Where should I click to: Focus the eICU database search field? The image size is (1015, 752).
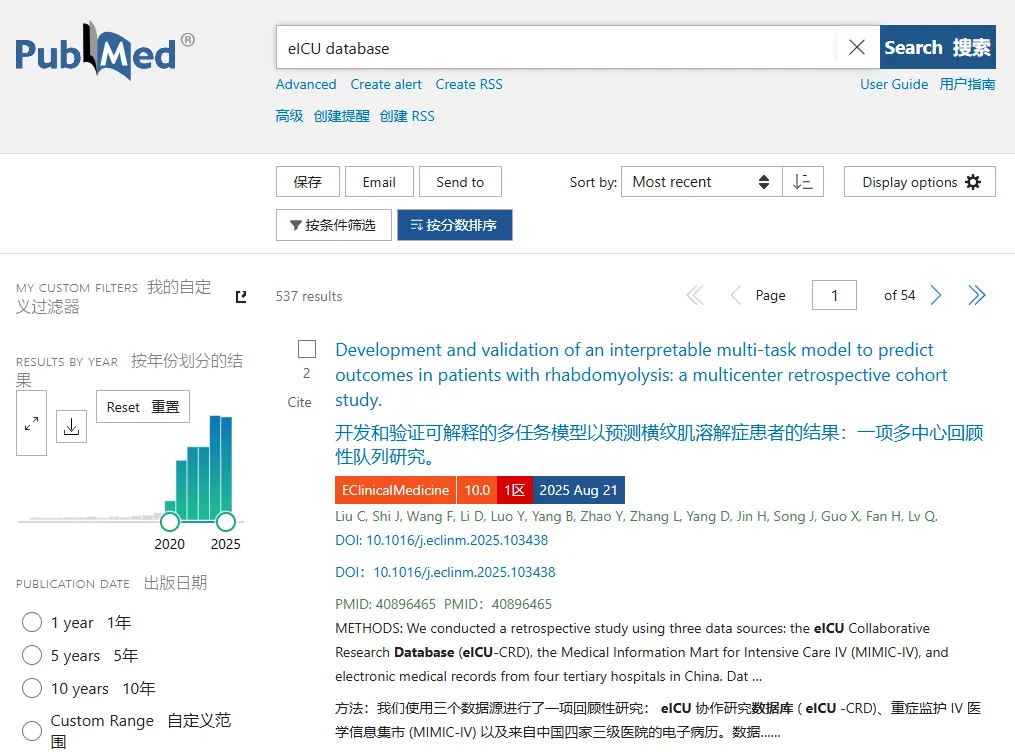click(557, 47)
